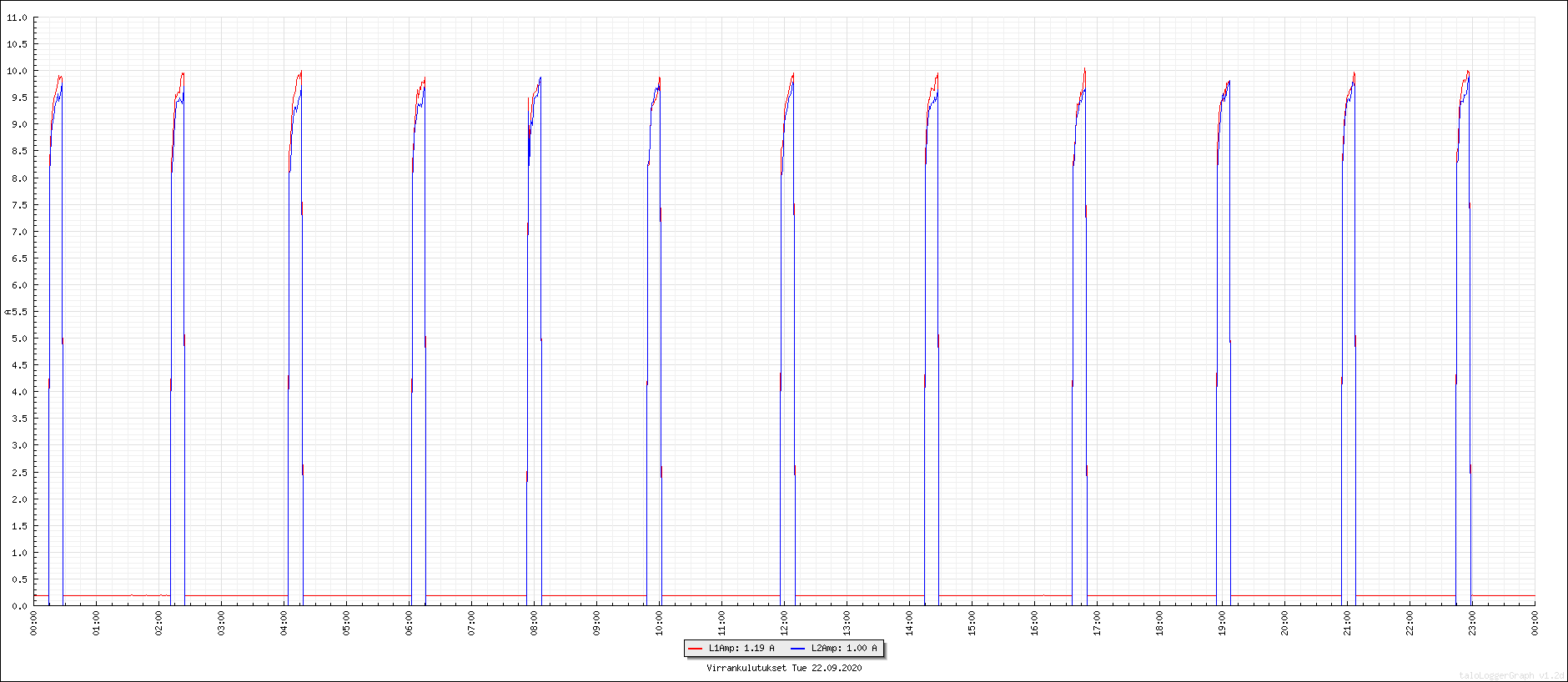Click the 06:00 time axis label

pos(409,623)
